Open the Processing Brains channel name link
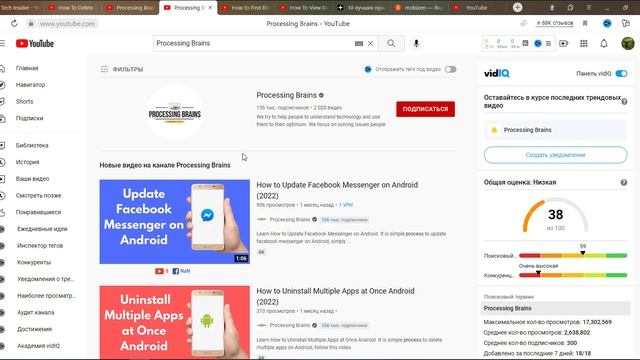640x360 pixels. coord(287,95)
